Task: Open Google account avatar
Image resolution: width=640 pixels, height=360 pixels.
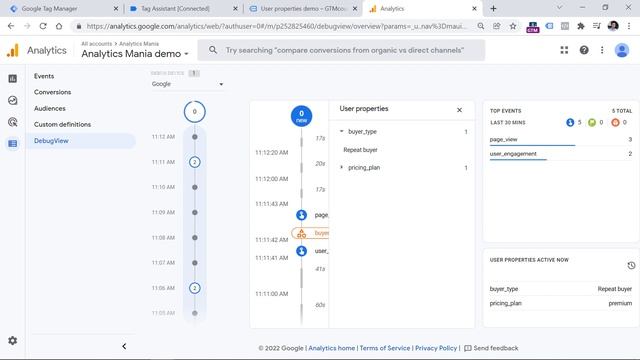Action: [x=622, y=50]
